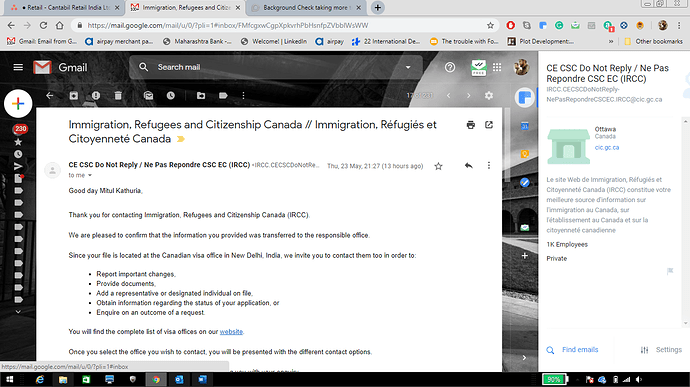Expand more labels chevron in left sidebar
The height and width of the screenshot is (387, 690).
click(18, 311)
